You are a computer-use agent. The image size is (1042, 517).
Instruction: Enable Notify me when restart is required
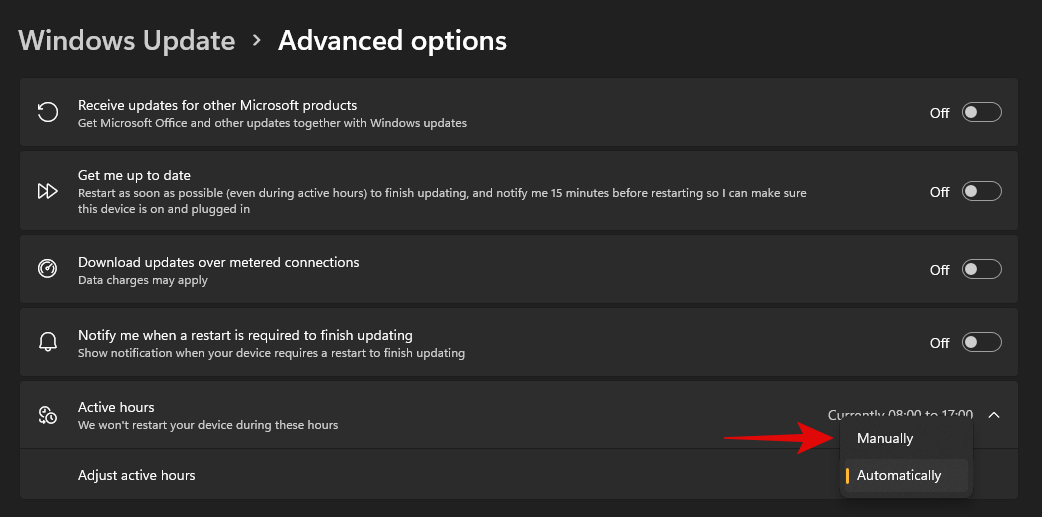tap(981, 343)
